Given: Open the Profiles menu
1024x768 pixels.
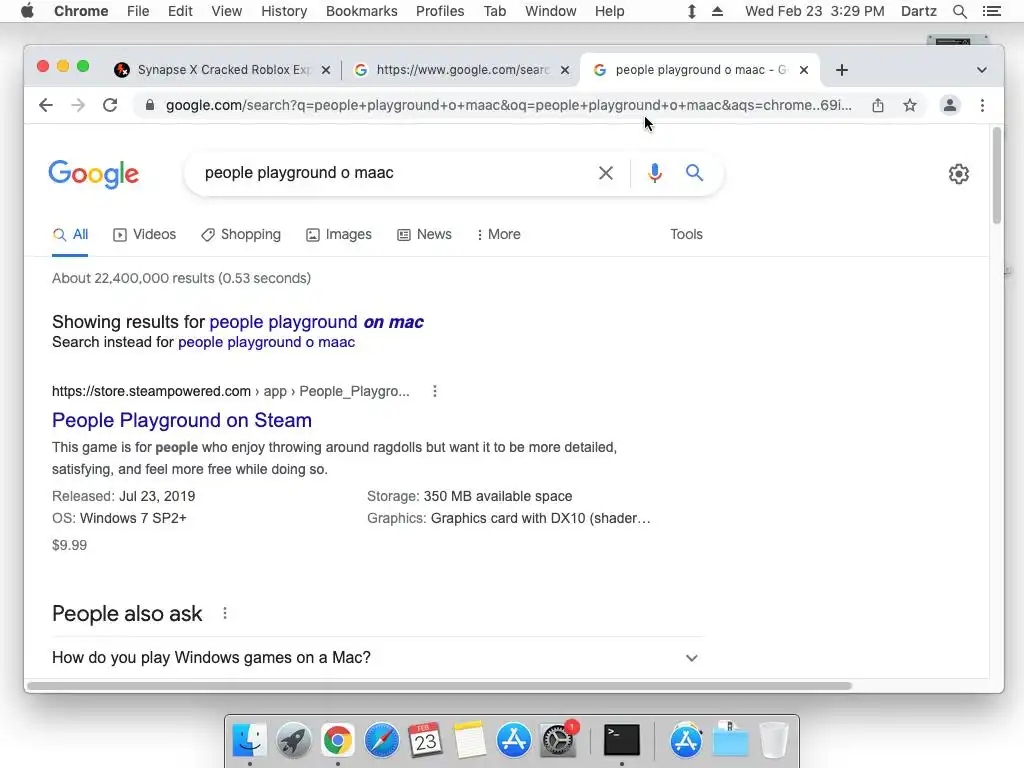Looking at the screenshot, I should (x=440, y=11).
